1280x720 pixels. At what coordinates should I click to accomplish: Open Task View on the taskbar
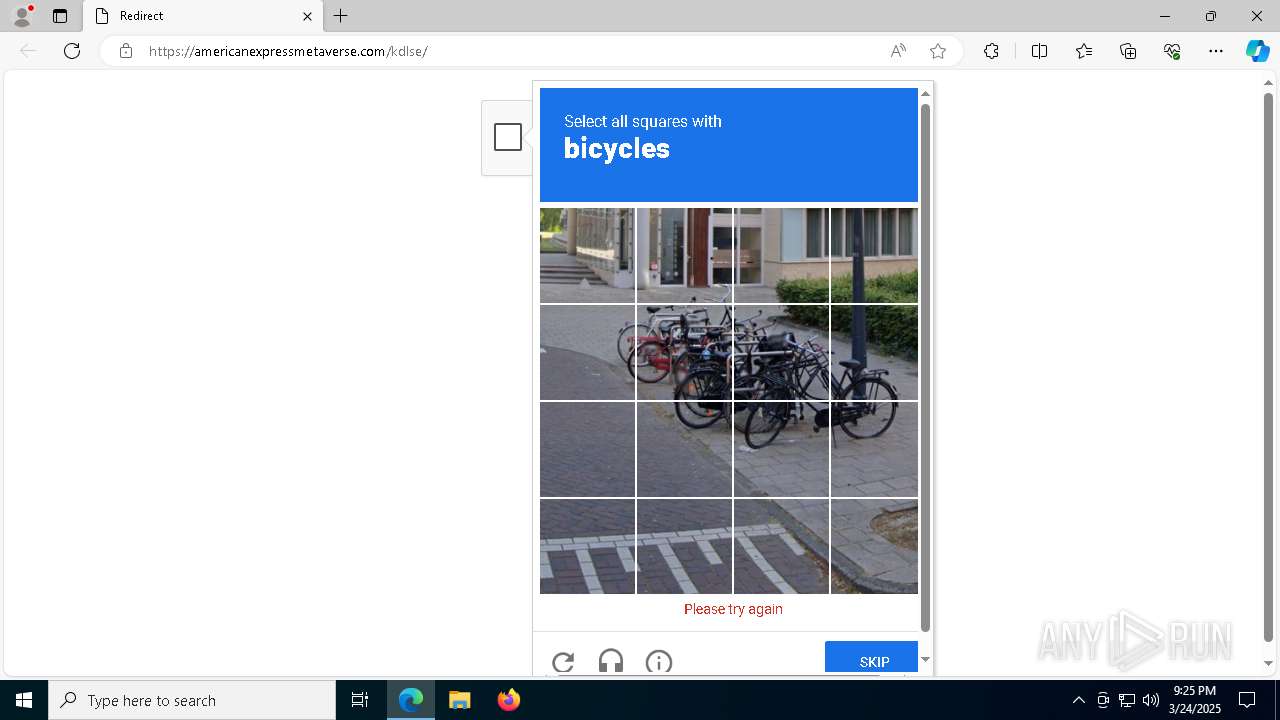pyautogui.click(x=360, y=700)
